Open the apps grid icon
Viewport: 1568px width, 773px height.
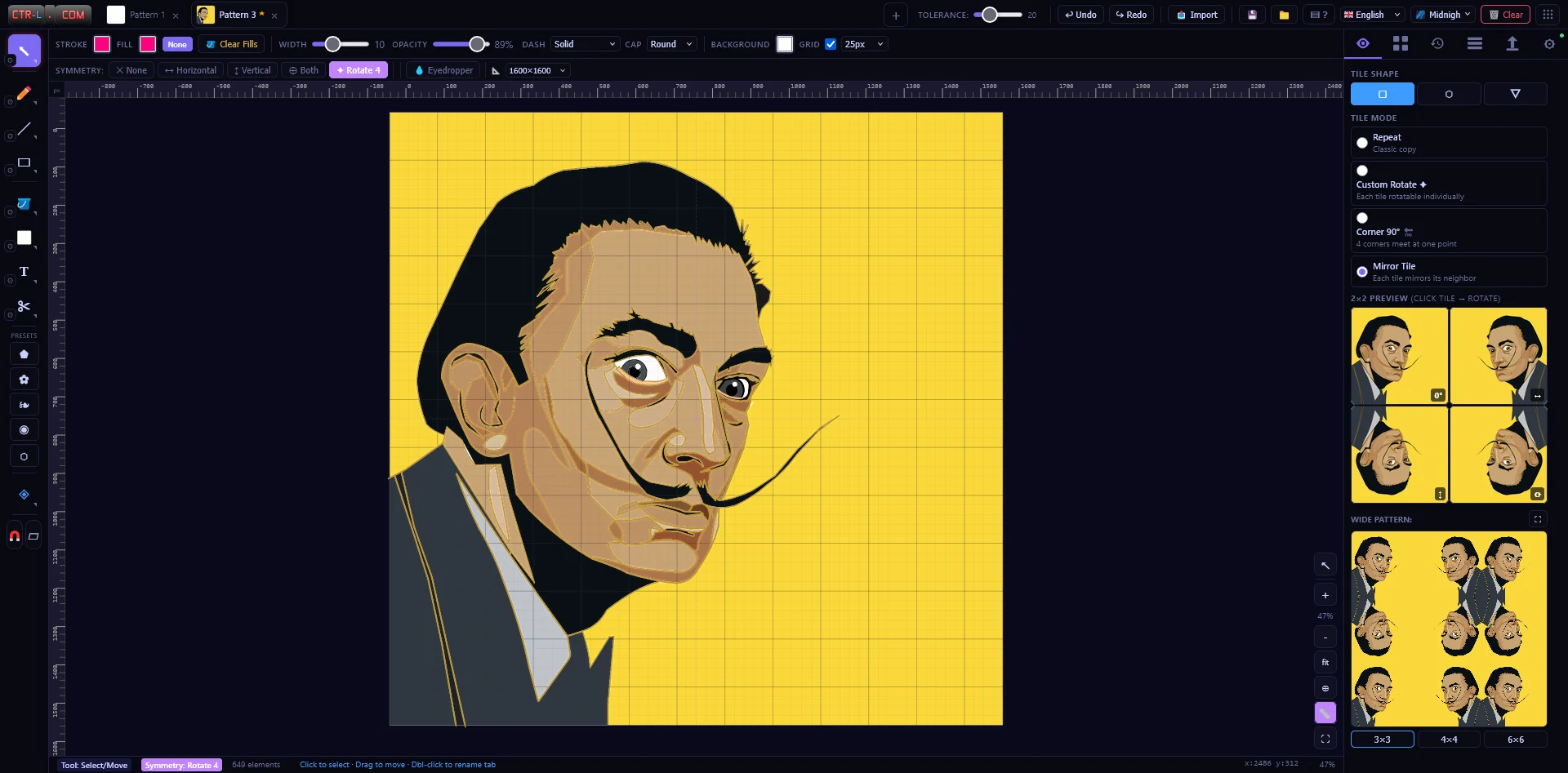click(x=1548, y=15)
